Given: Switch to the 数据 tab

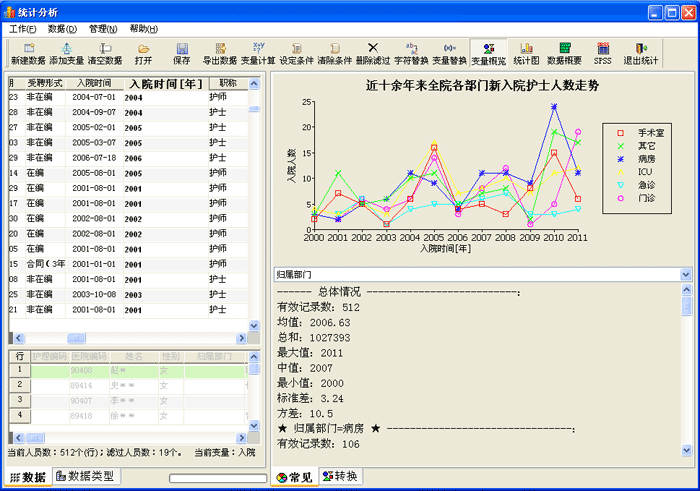Looking at the screenshot, I should click(x=28, y=477).
